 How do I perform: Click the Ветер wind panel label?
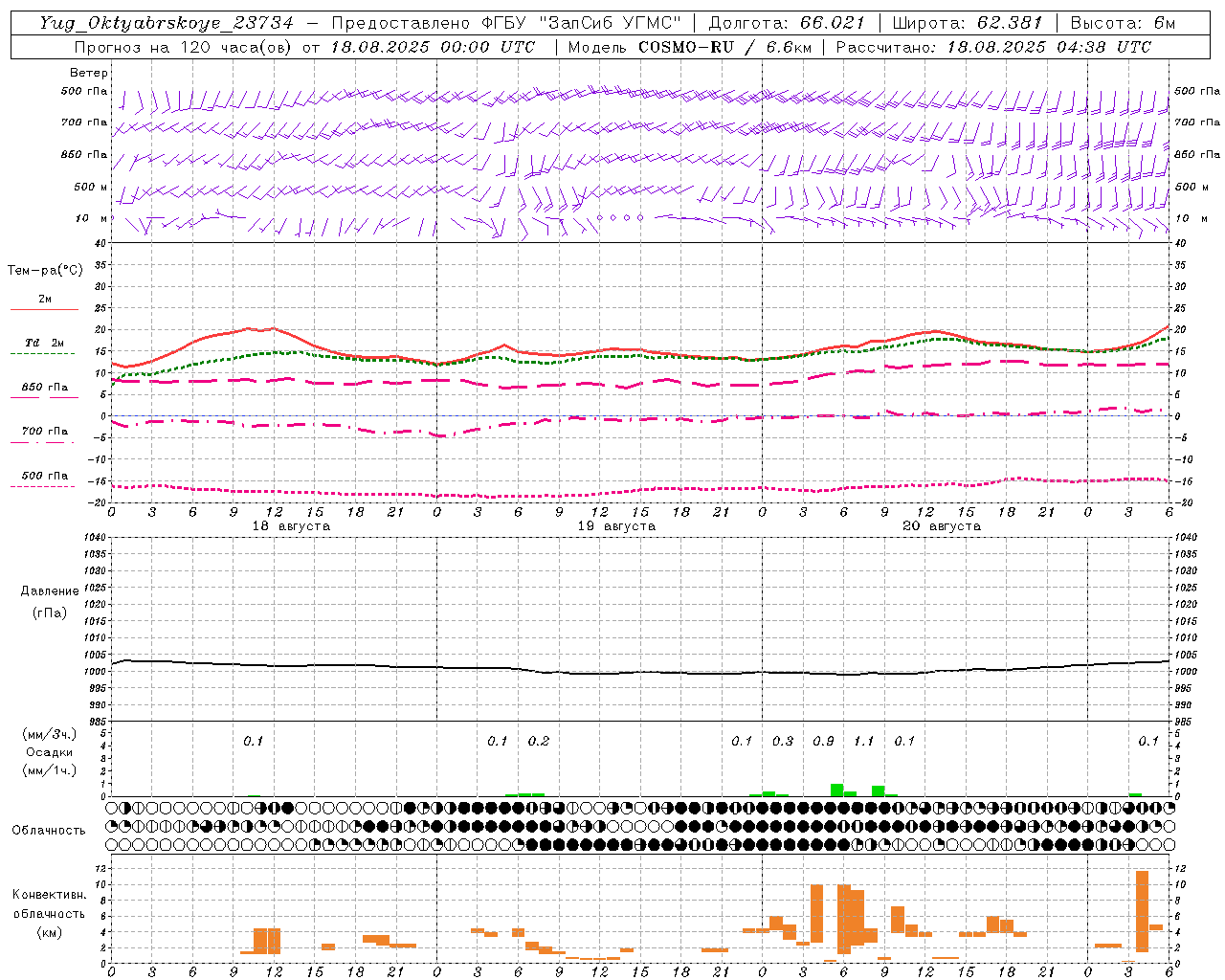click(x=89, y=73)
